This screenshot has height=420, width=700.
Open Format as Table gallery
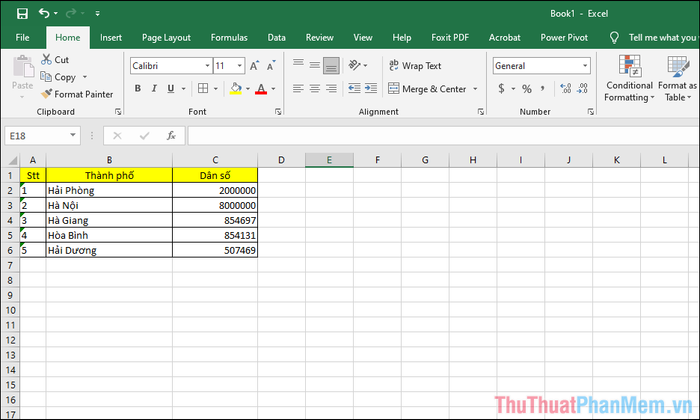tap(678, 78)
